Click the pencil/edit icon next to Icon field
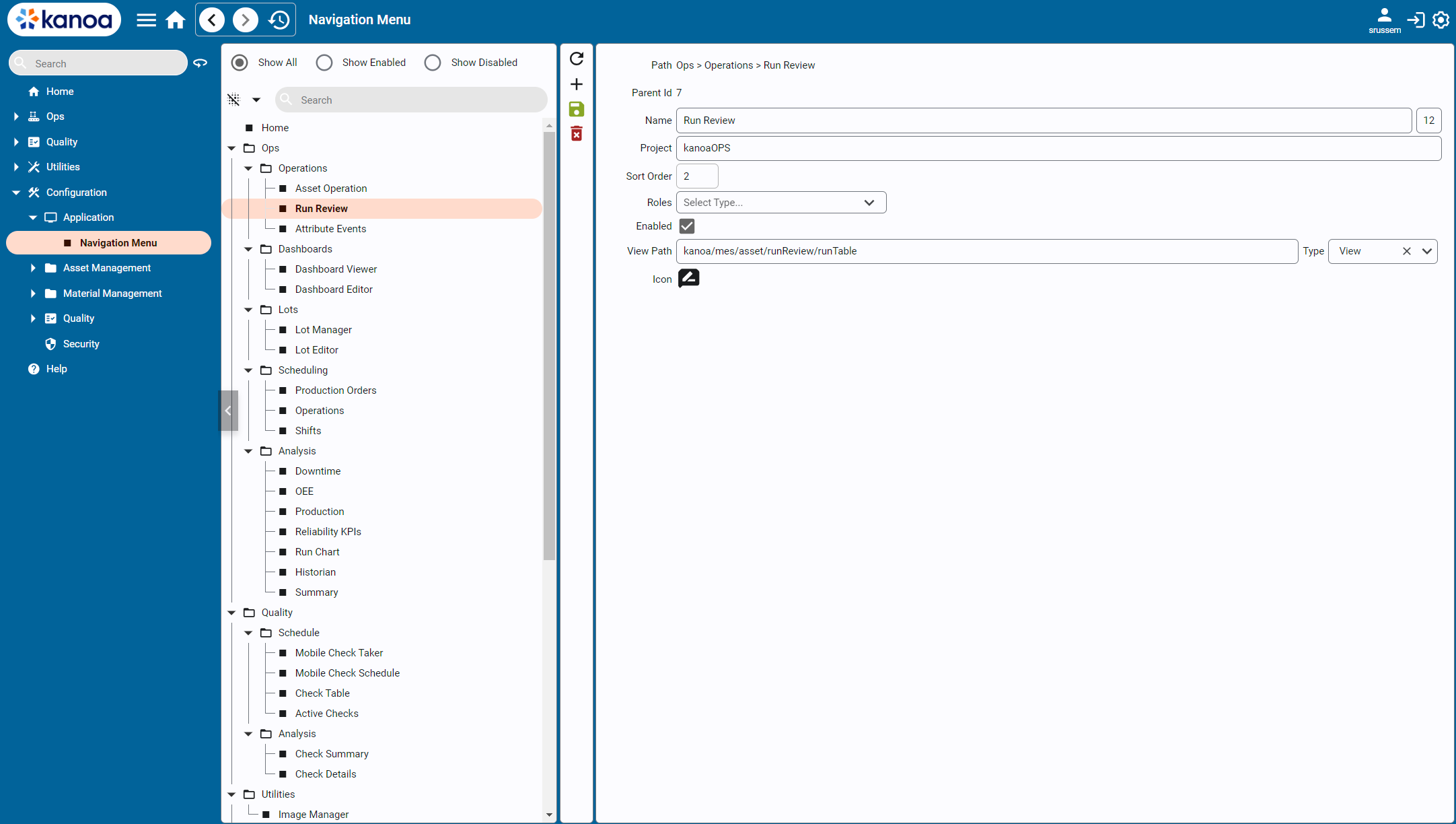This screenshot has width=1456, height=824. pos(688,279)
